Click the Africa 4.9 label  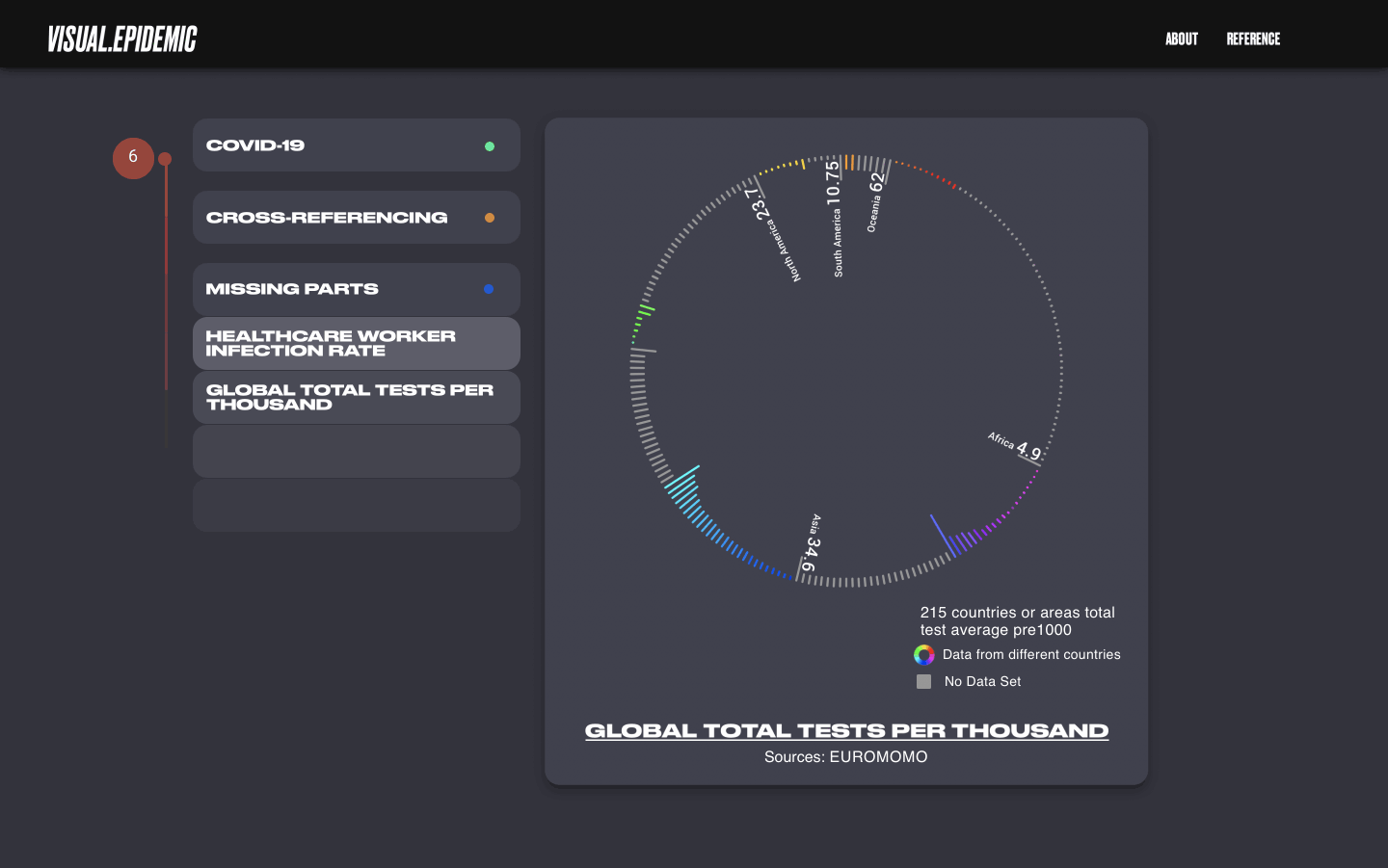[x=1015, y=447]
